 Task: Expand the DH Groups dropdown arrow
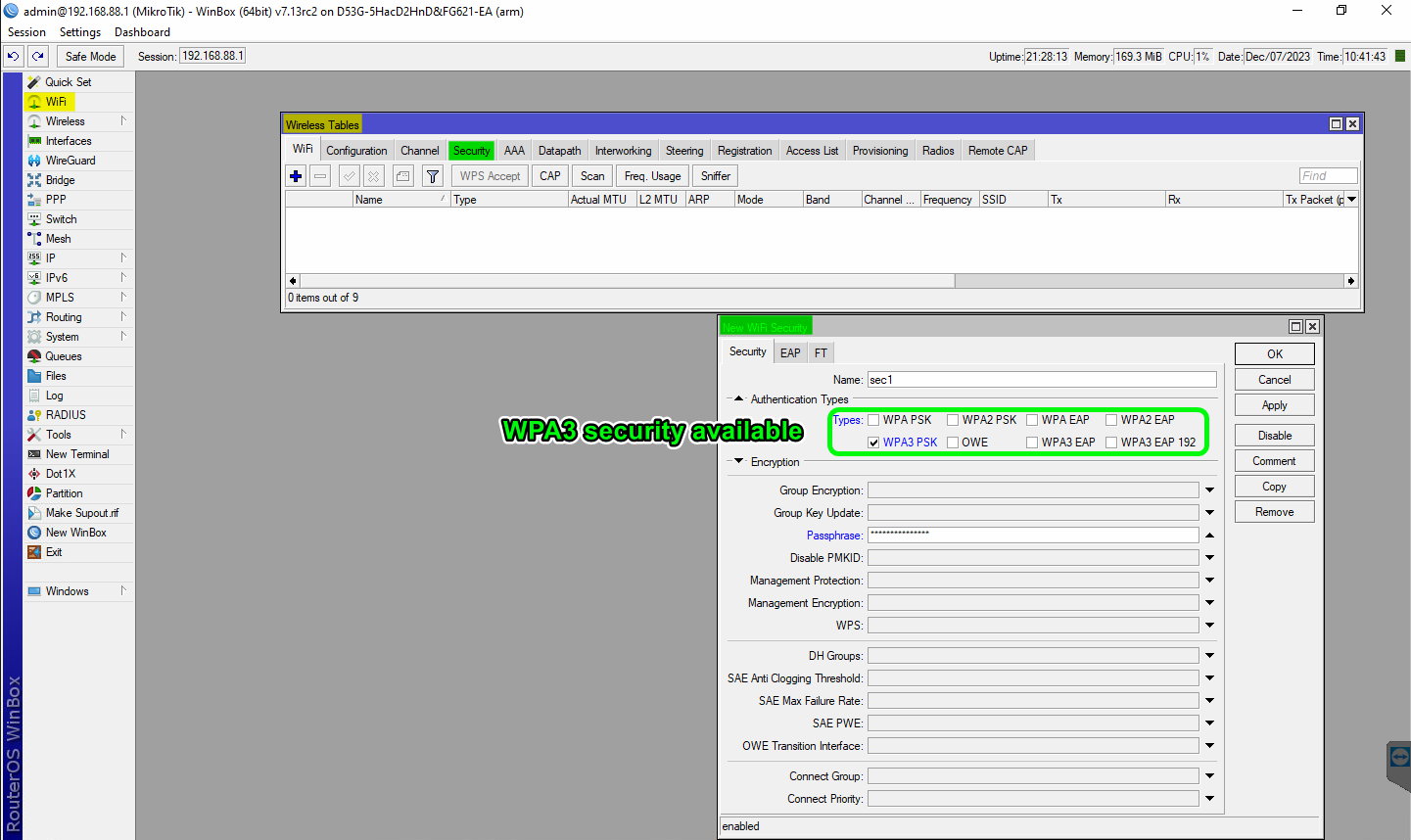coord(1209,656)
